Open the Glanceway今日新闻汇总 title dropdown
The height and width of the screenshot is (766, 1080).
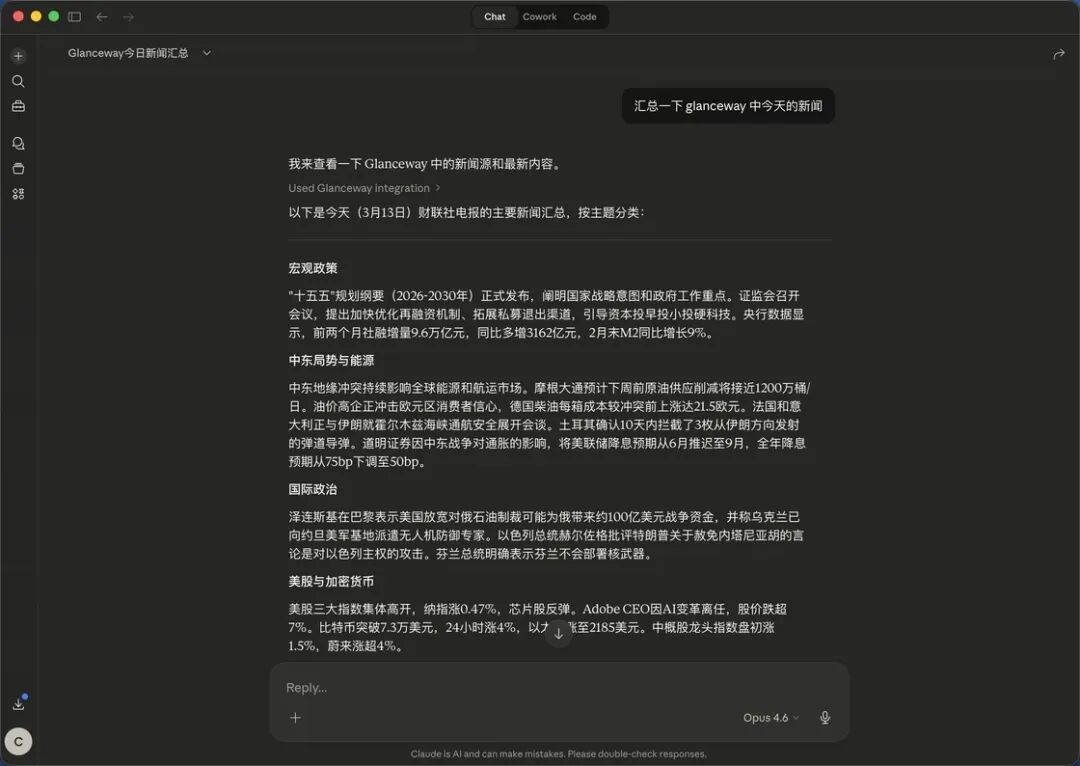point(139,53)
